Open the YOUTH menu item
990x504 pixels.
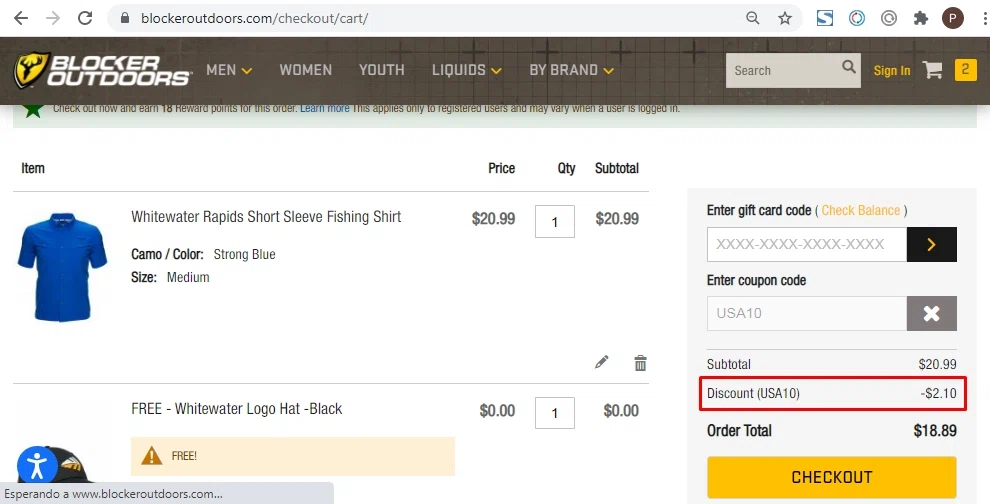pos(382,70)
